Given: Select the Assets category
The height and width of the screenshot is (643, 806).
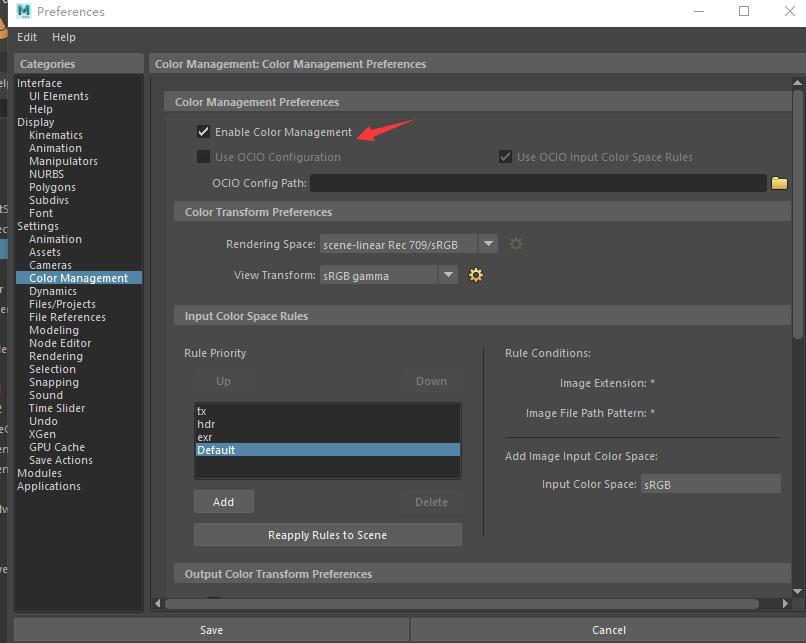Looking at the screenshot, I should (x=45, y=252).
